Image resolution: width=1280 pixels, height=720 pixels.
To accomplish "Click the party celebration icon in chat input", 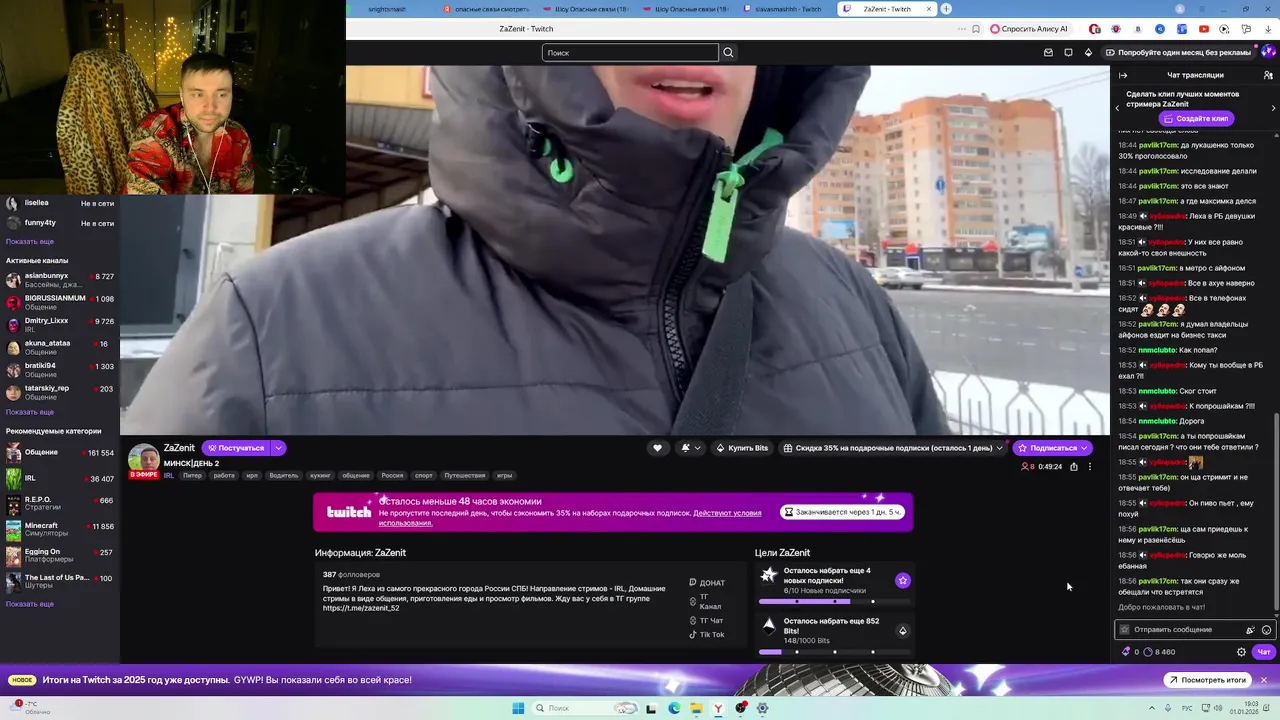I will click(x=1250, y=630).
